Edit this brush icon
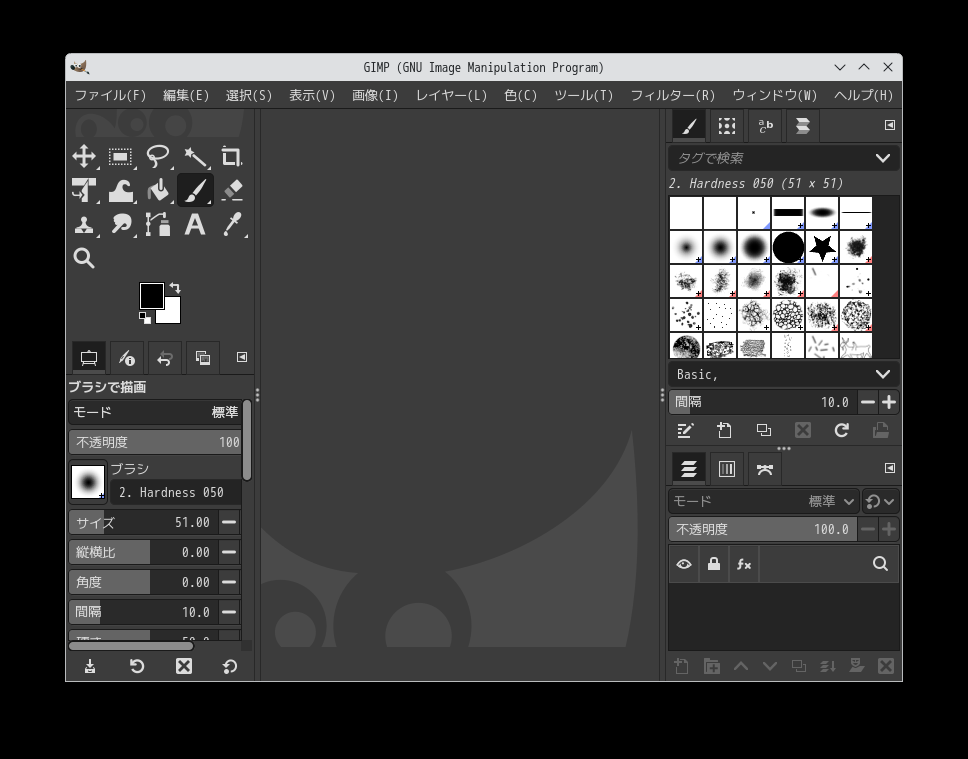968x759 pixels. point(685,430)
